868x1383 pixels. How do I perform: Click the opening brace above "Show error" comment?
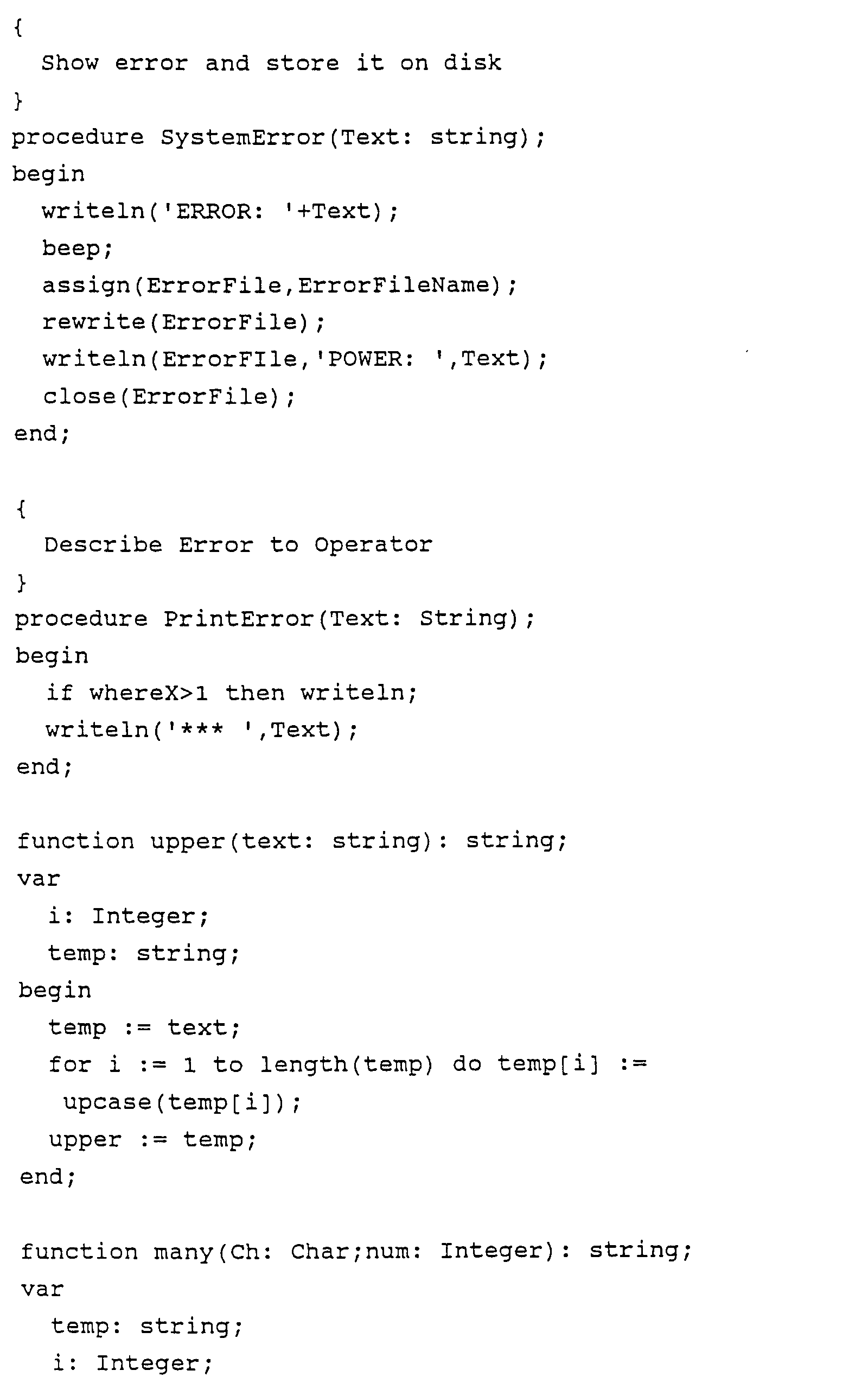click(18, 27)
